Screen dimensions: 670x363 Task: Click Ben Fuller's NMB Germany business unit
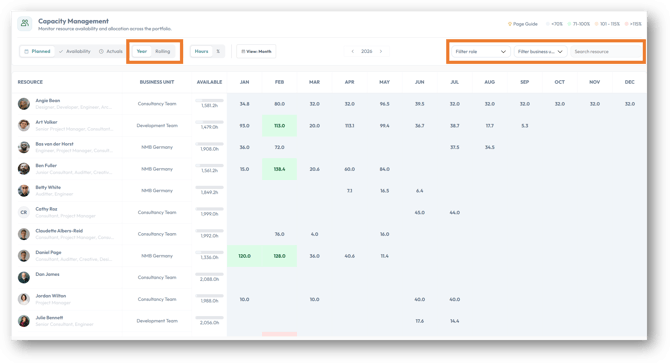(157, 169)
